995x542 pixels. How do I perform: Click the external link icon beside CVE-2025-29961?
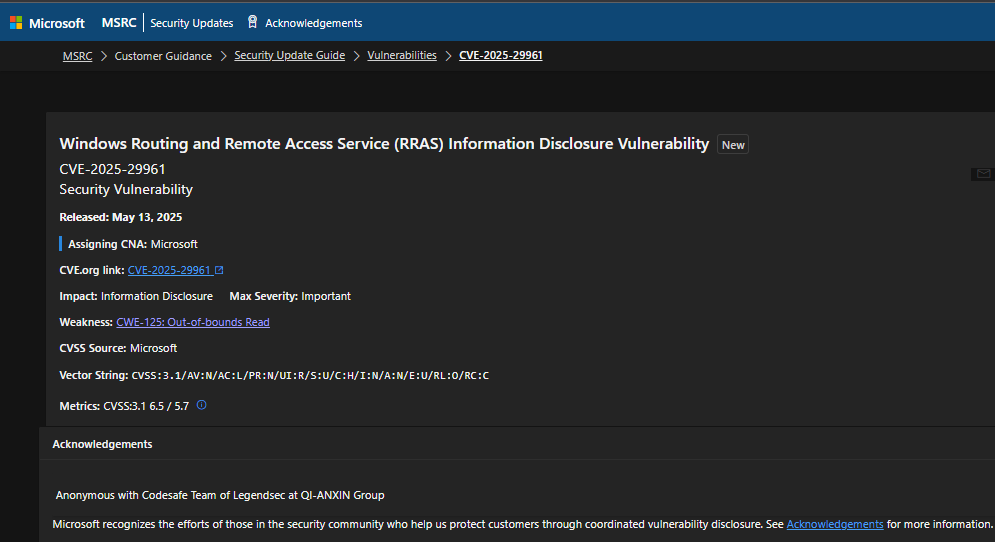[x=219, y=270]
